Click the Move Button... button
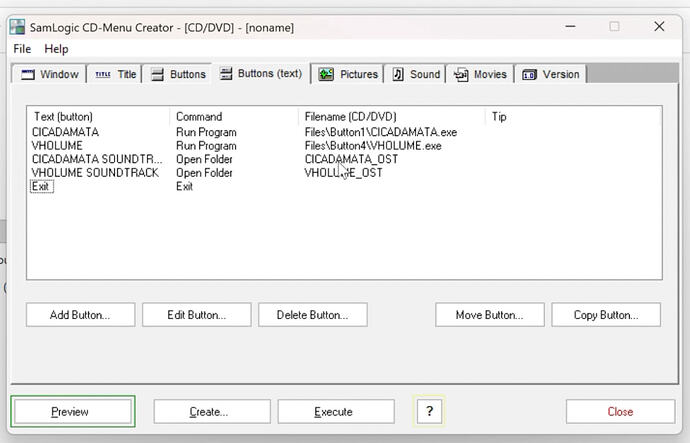Viewport: 690px width, 443px height. pos(490,315)
